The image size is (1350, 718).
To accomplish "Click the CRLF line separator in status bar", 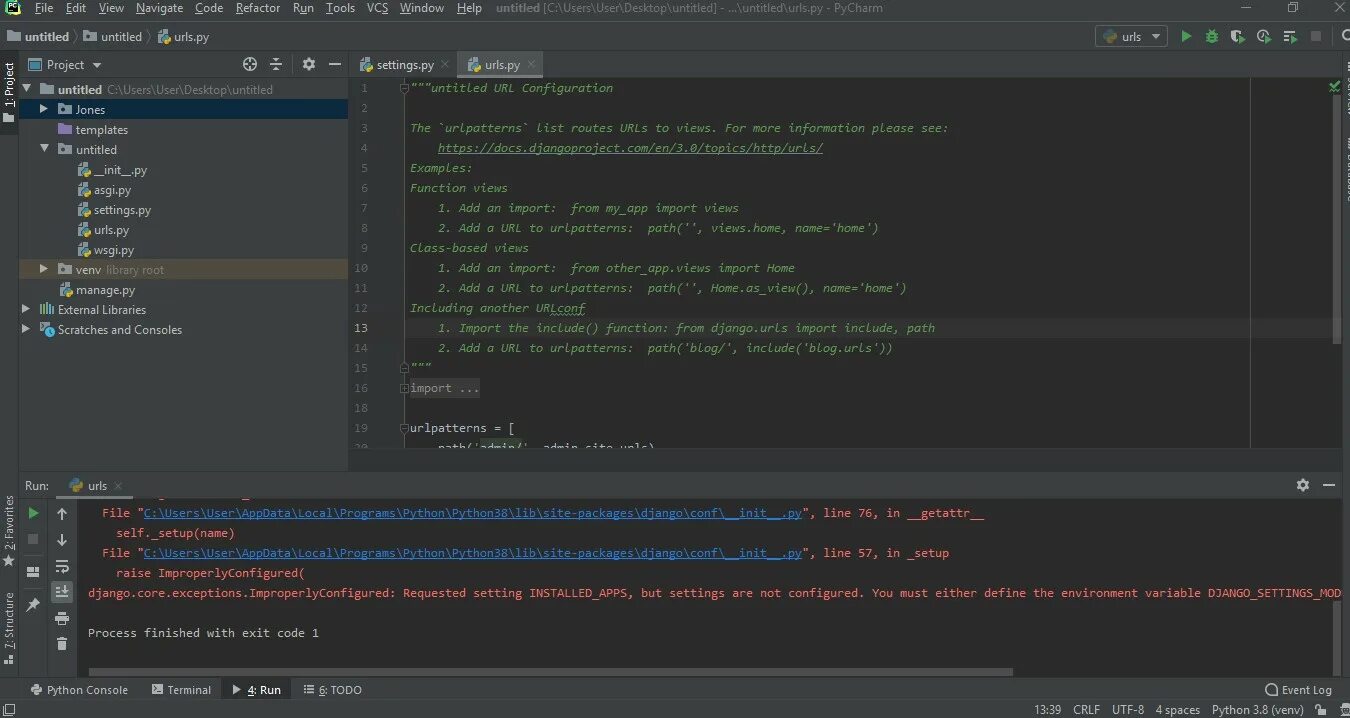I will pos(1086,710).
